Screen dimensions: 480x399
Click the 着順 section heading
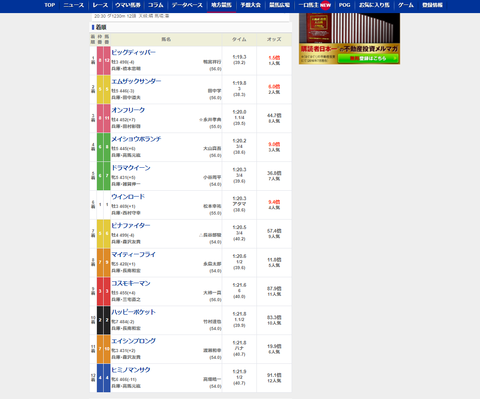(x=101, y=27)
